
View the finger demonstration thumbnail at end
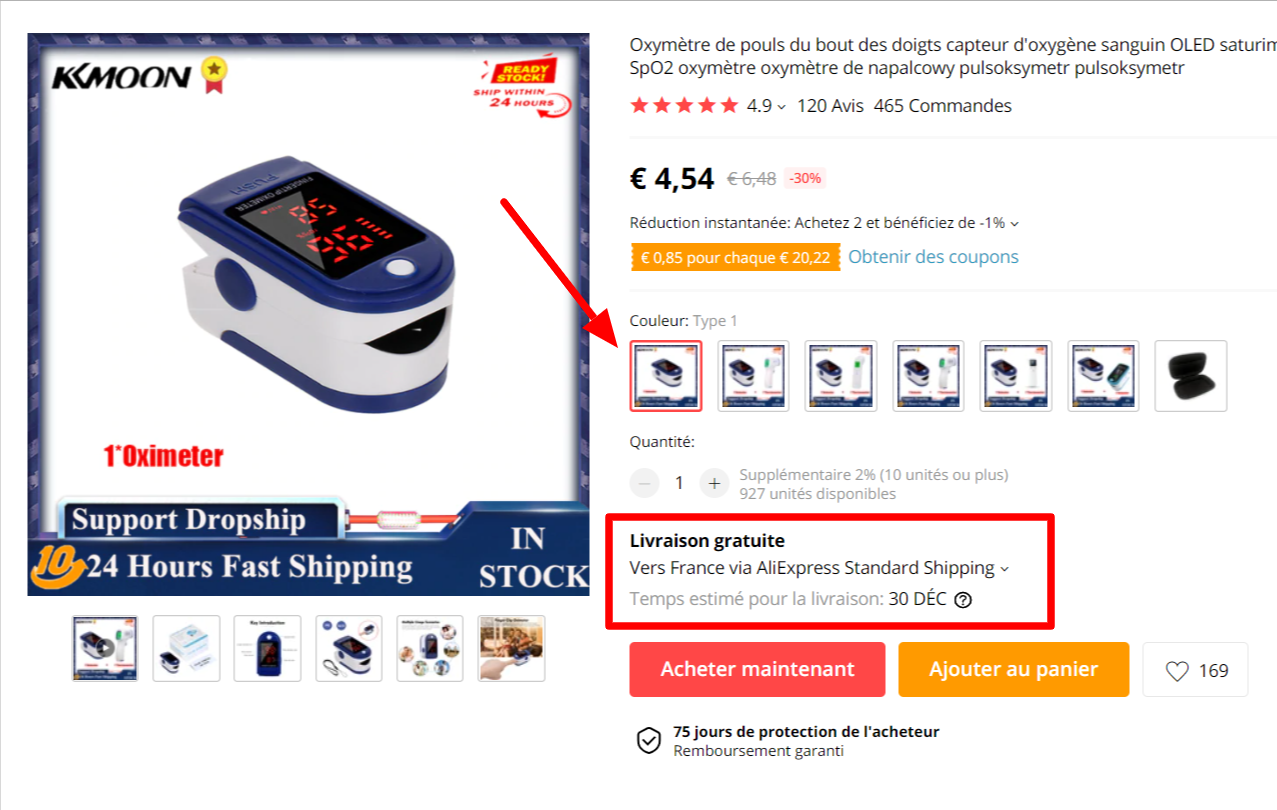(x=511, y=648)
